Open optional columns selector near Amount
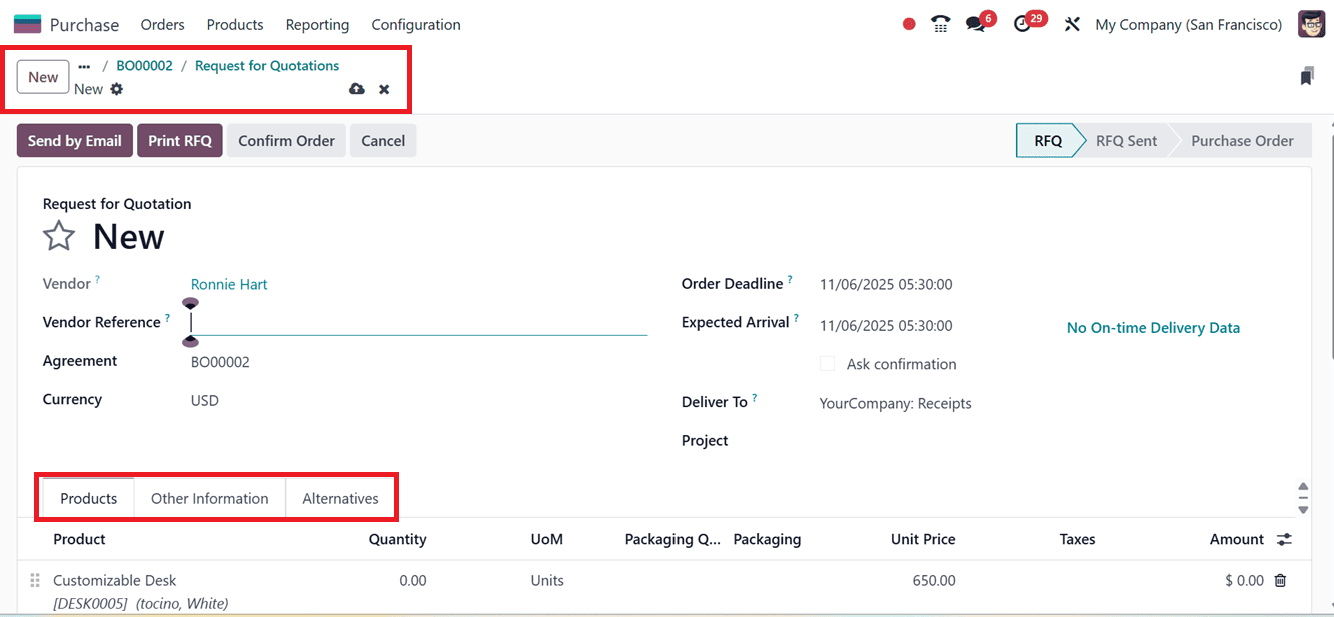Screen dimensions: 1334x617 coord(1283,539)
